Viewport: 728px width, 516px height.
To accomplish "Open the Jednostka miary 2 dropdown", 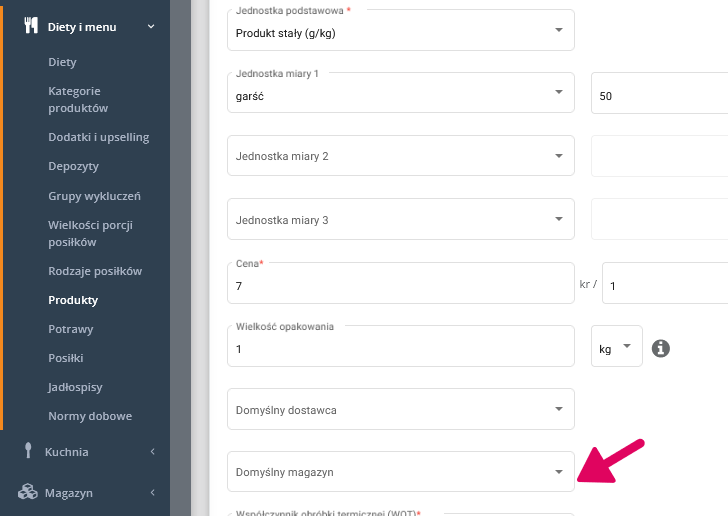I will click(400, 156).
